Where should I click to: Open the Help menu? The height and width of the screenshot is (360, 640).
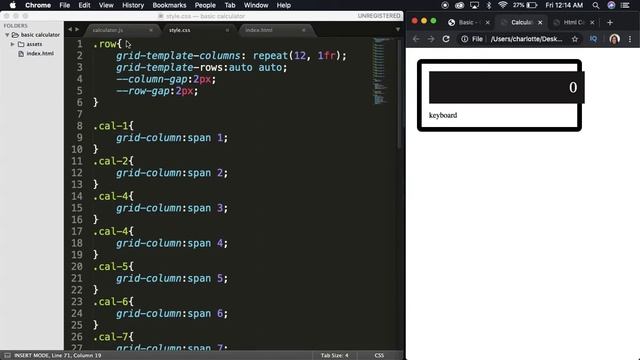284,5
